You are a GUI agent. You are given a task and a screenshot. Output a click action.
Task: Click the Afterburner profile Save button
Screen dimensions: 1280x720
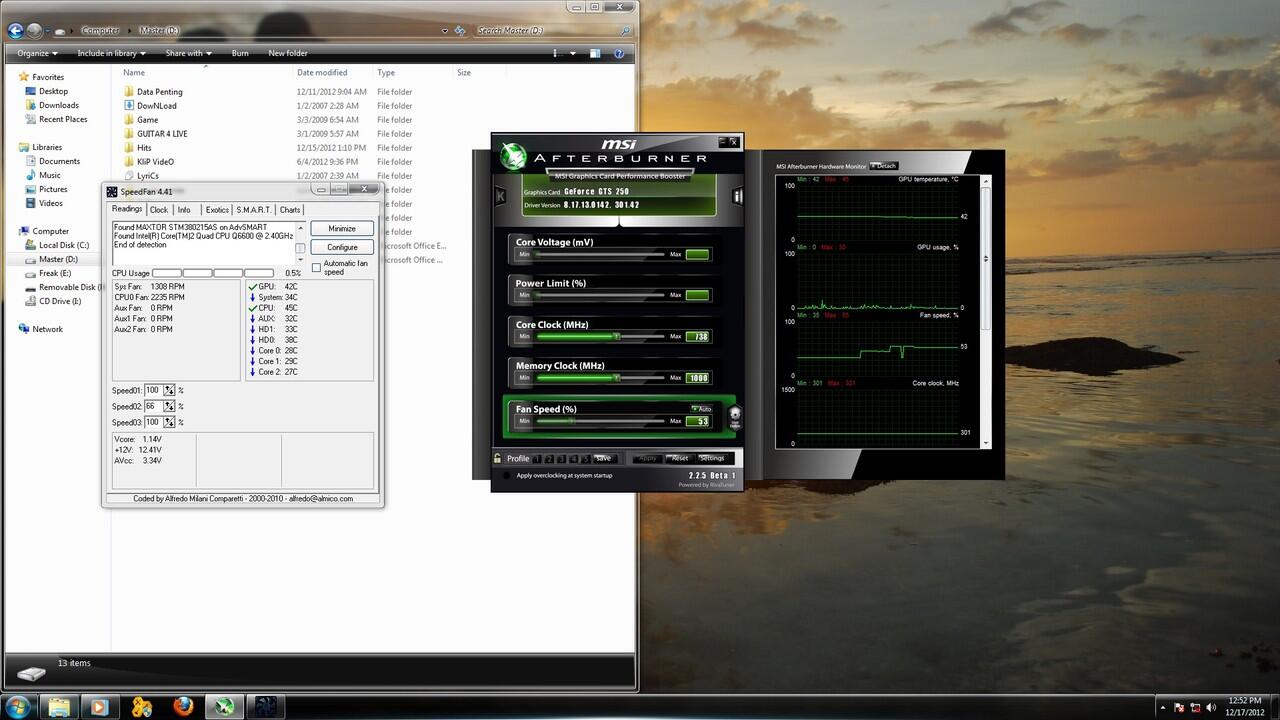tap(603, 458)
